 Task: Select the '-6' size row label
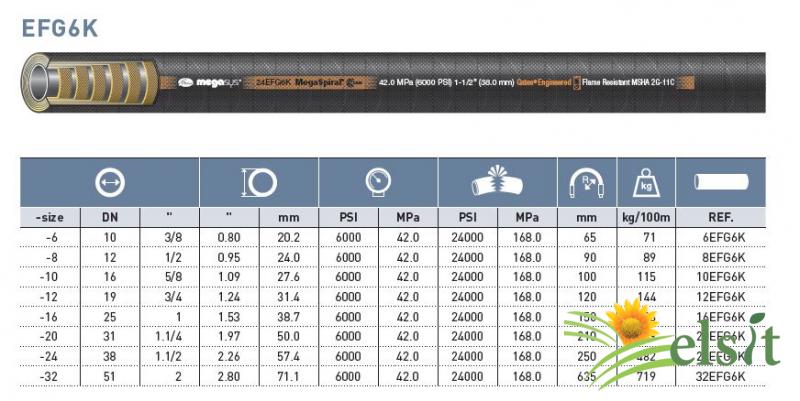(x=52, y=237)
